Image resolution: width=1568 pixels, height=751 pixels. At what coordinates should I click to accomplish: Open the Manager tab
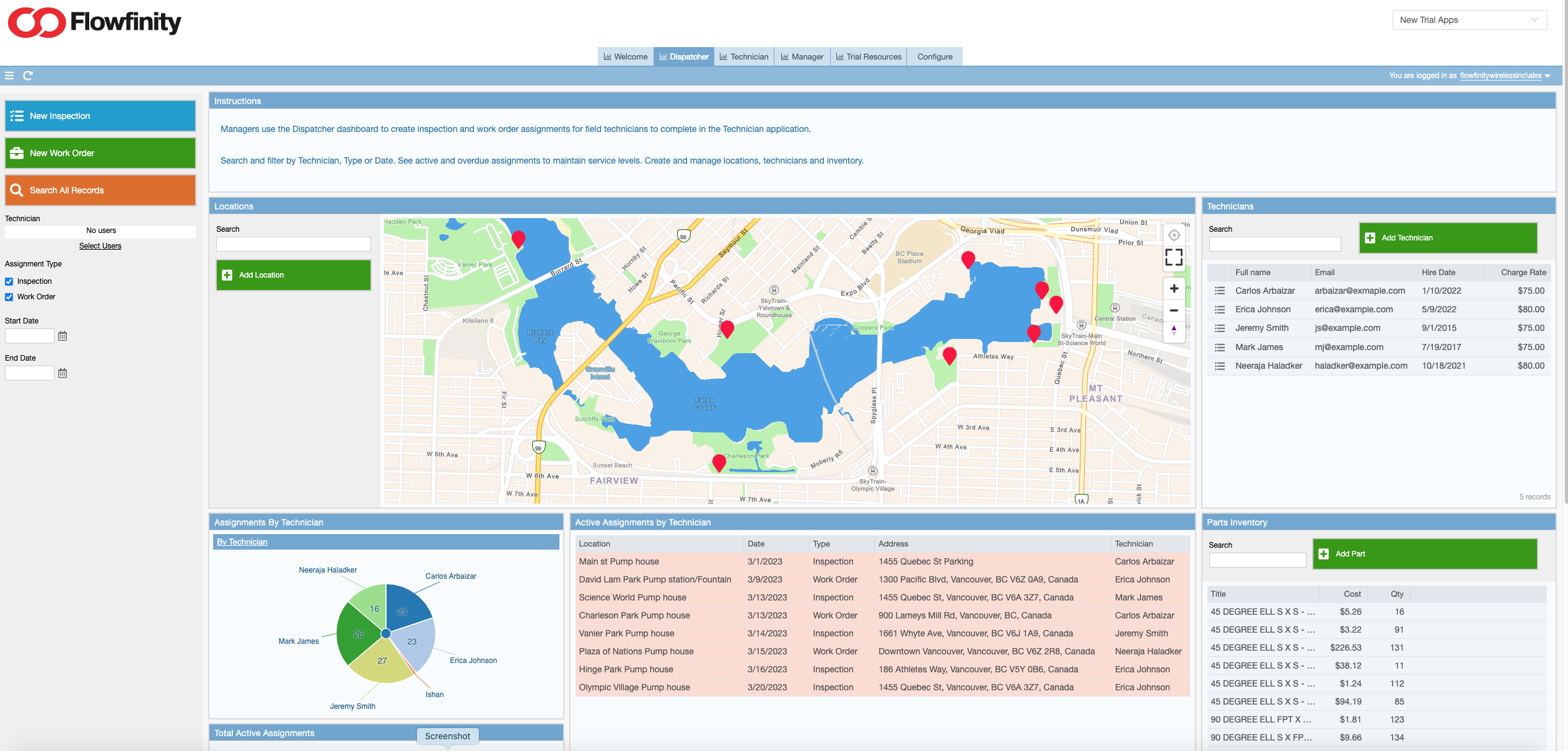click(x=802, y=56)
